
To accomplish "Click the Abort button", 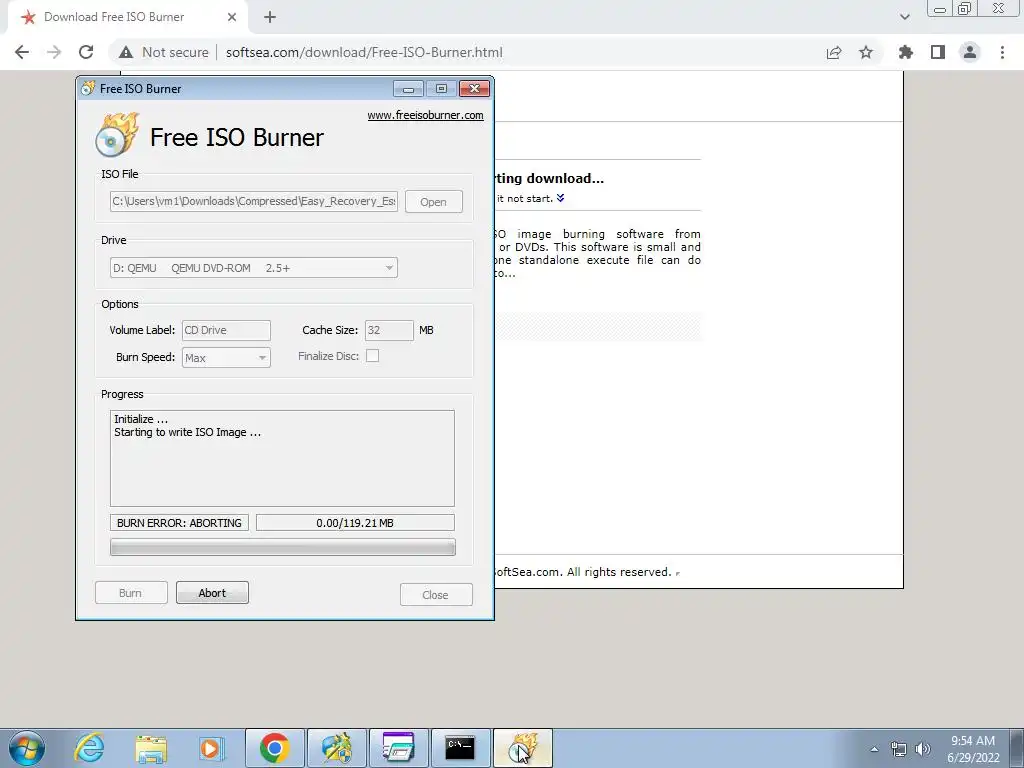I will (212, 593).
